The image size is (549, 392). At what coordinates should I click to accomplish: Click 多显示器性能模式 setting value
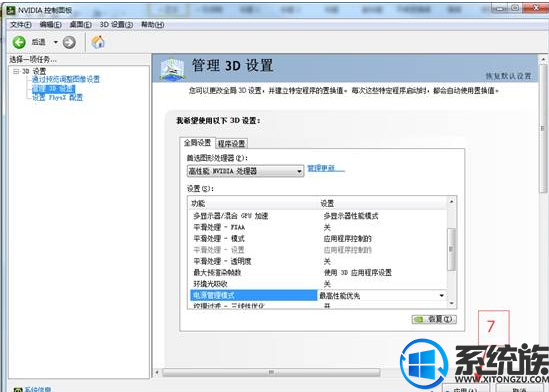tap(351, 216)
